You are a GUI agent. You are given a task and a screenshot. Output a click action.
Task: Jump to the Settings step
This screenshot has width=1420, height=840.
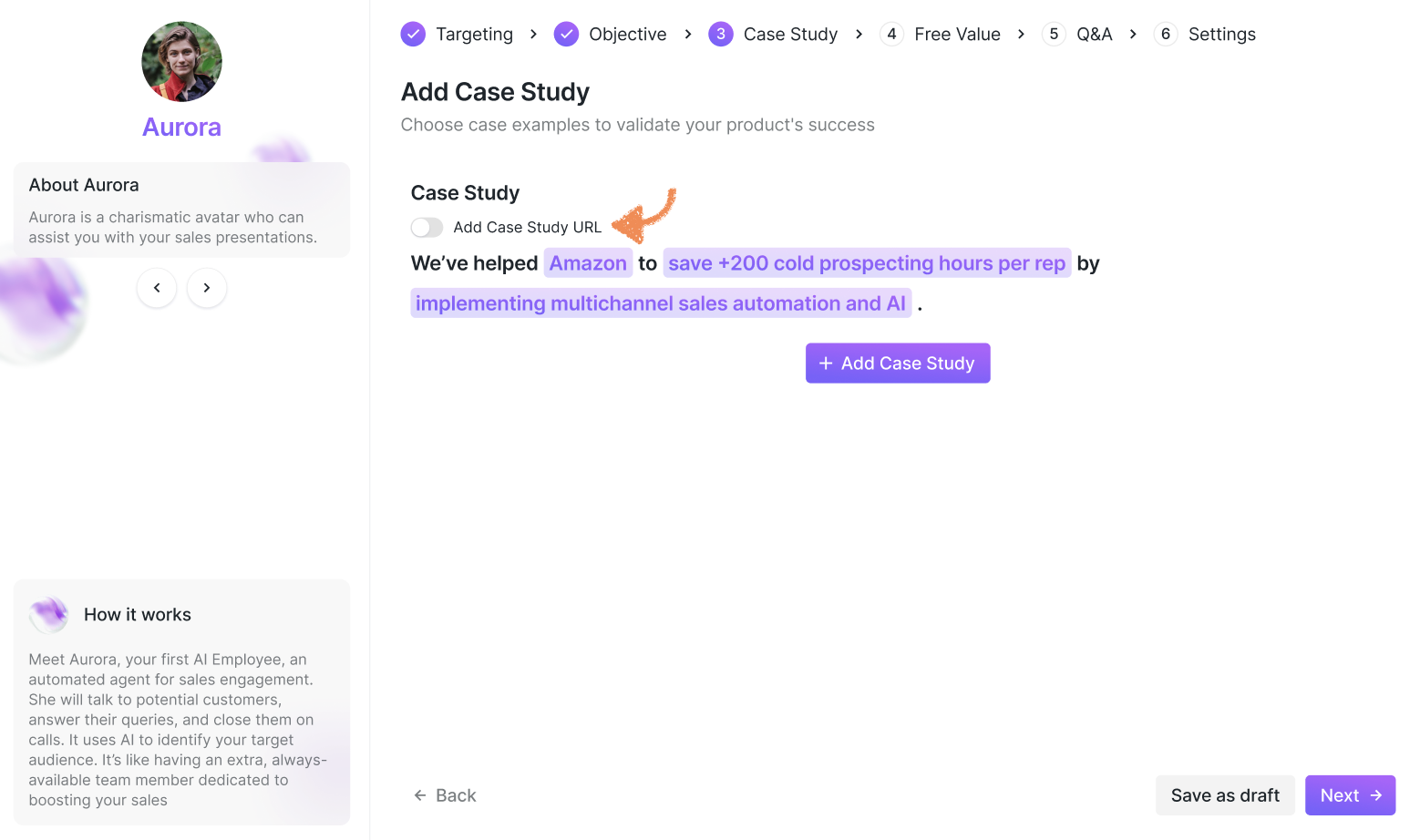tap(1221, 35)
